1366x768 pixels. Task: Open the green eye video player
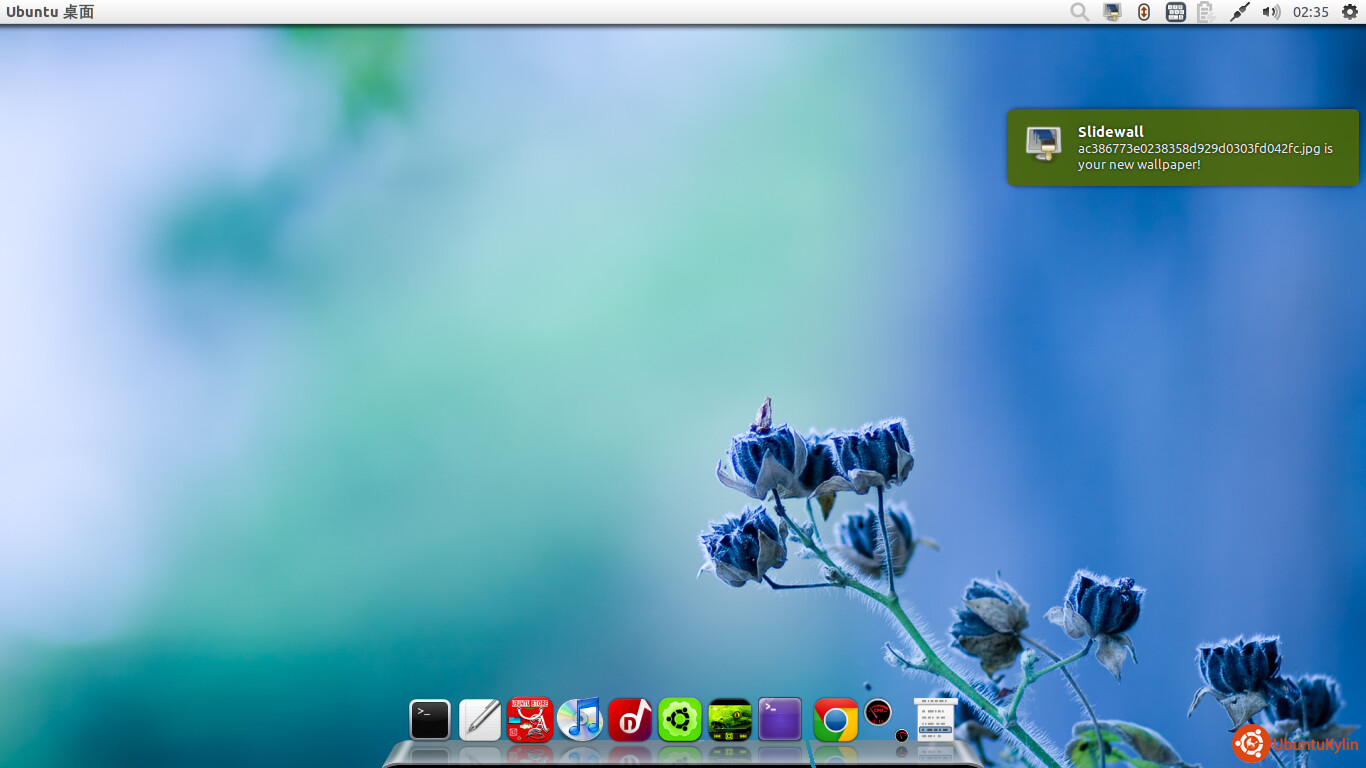pos(730,720)
